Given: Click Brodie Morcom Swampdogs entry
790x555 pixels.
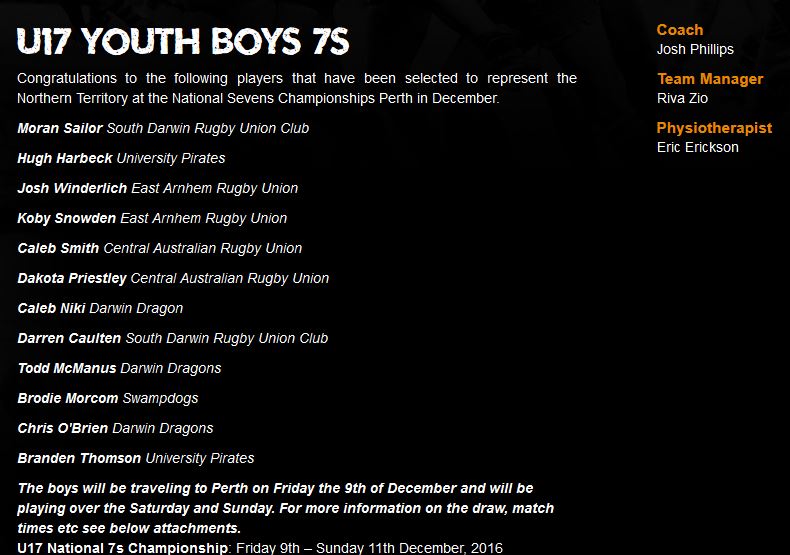Looking at the screenshot, I should tap(108, 398).
